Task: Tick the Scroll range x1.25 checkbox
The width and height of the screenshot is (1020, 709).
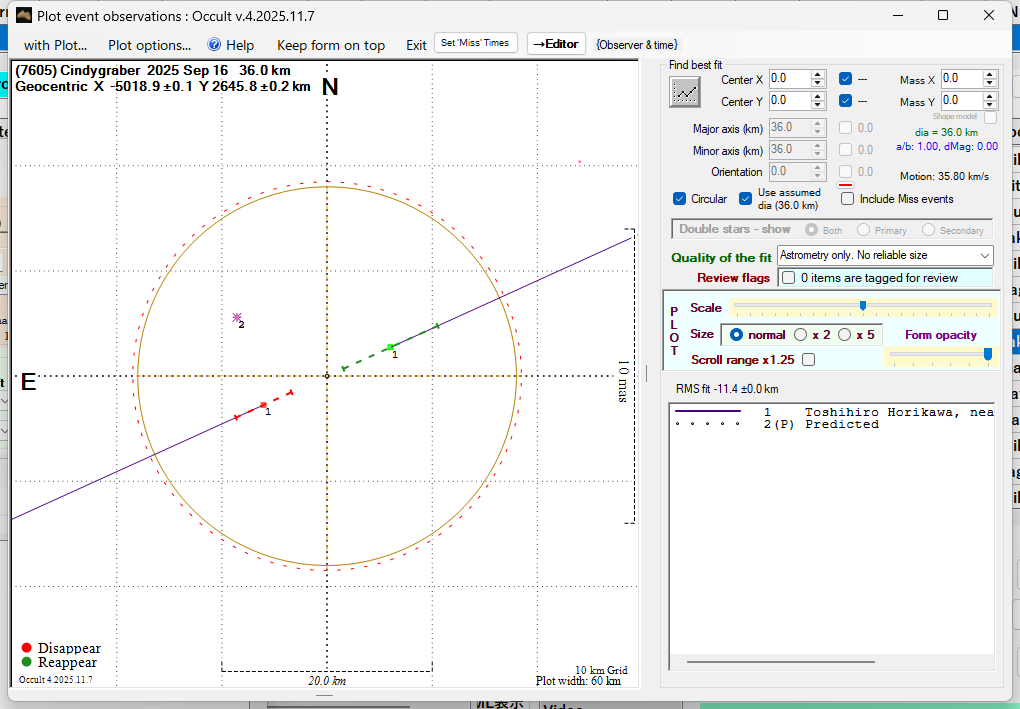Action: tap(808, 360)
